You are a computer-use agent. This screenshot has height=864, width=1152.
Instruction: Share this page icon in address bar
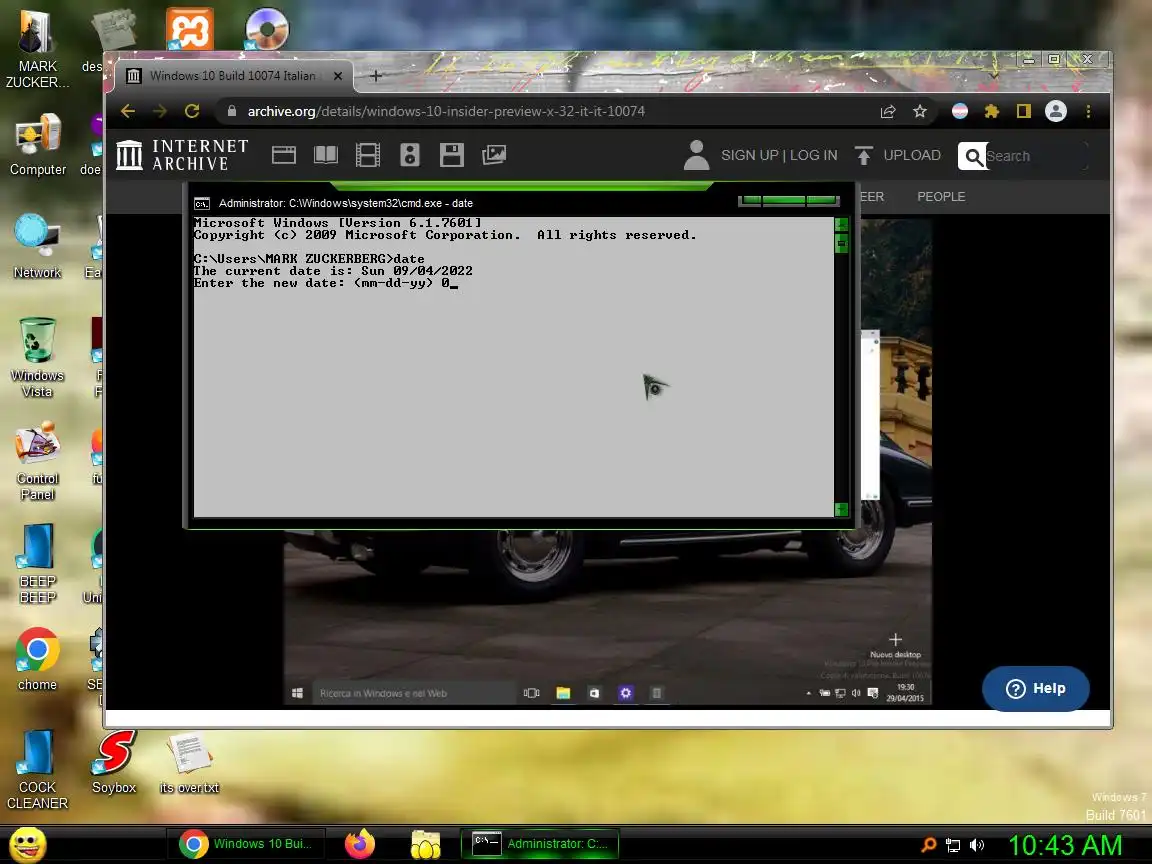[888, 111]
